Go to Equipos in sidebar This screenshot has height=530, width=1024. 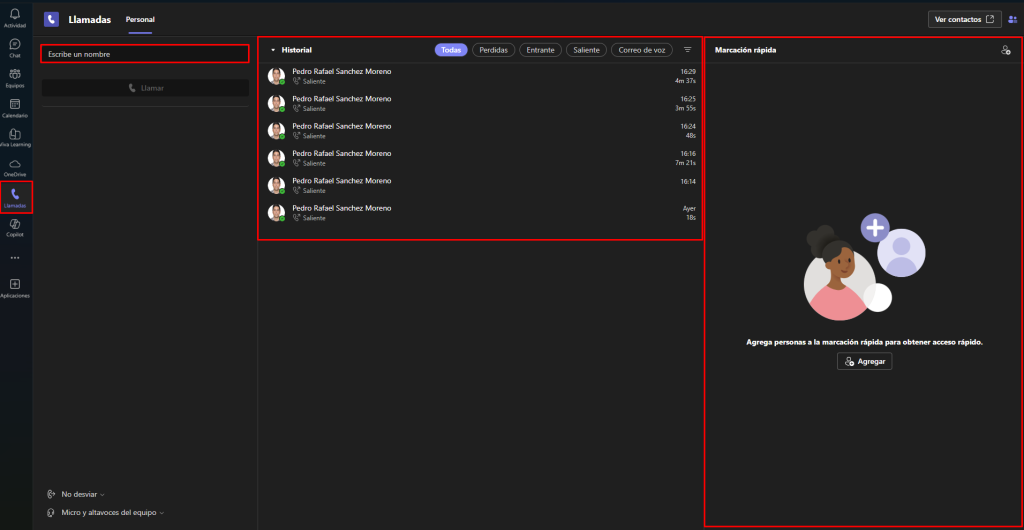15,77
